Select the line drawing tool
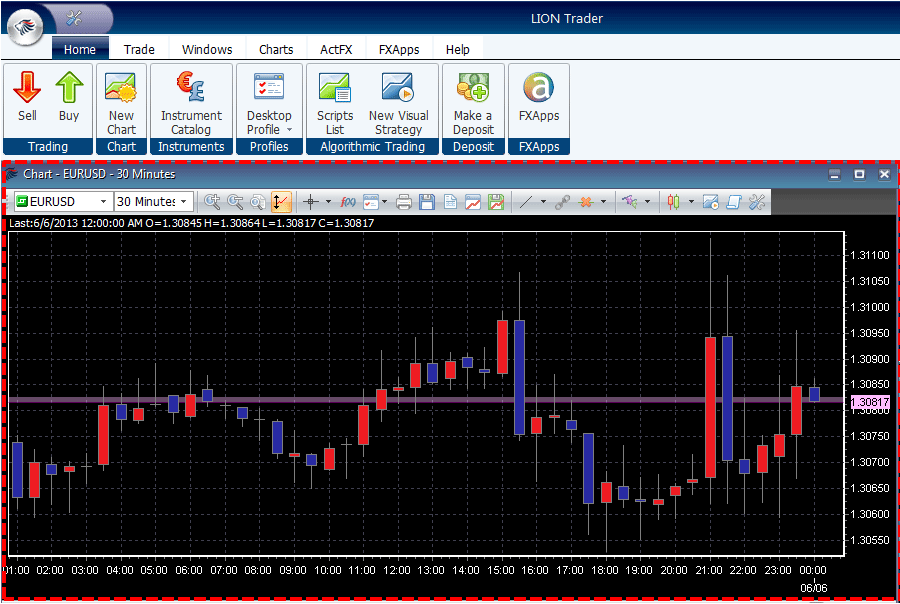 click(526, 202)
